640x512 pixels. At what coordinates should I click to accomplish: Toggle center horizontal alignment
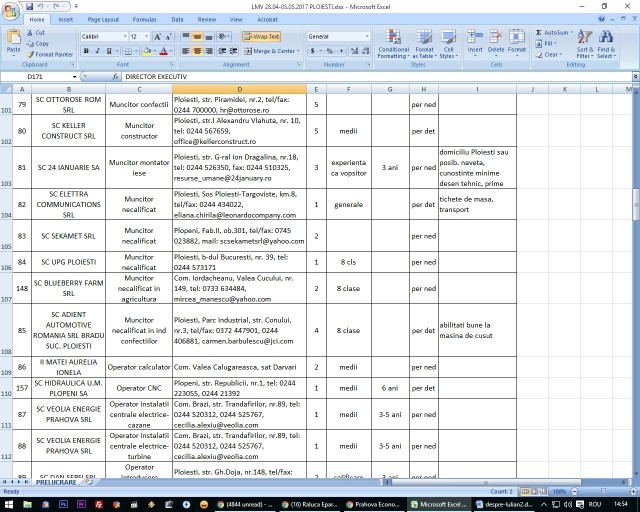tap(198, 51)
